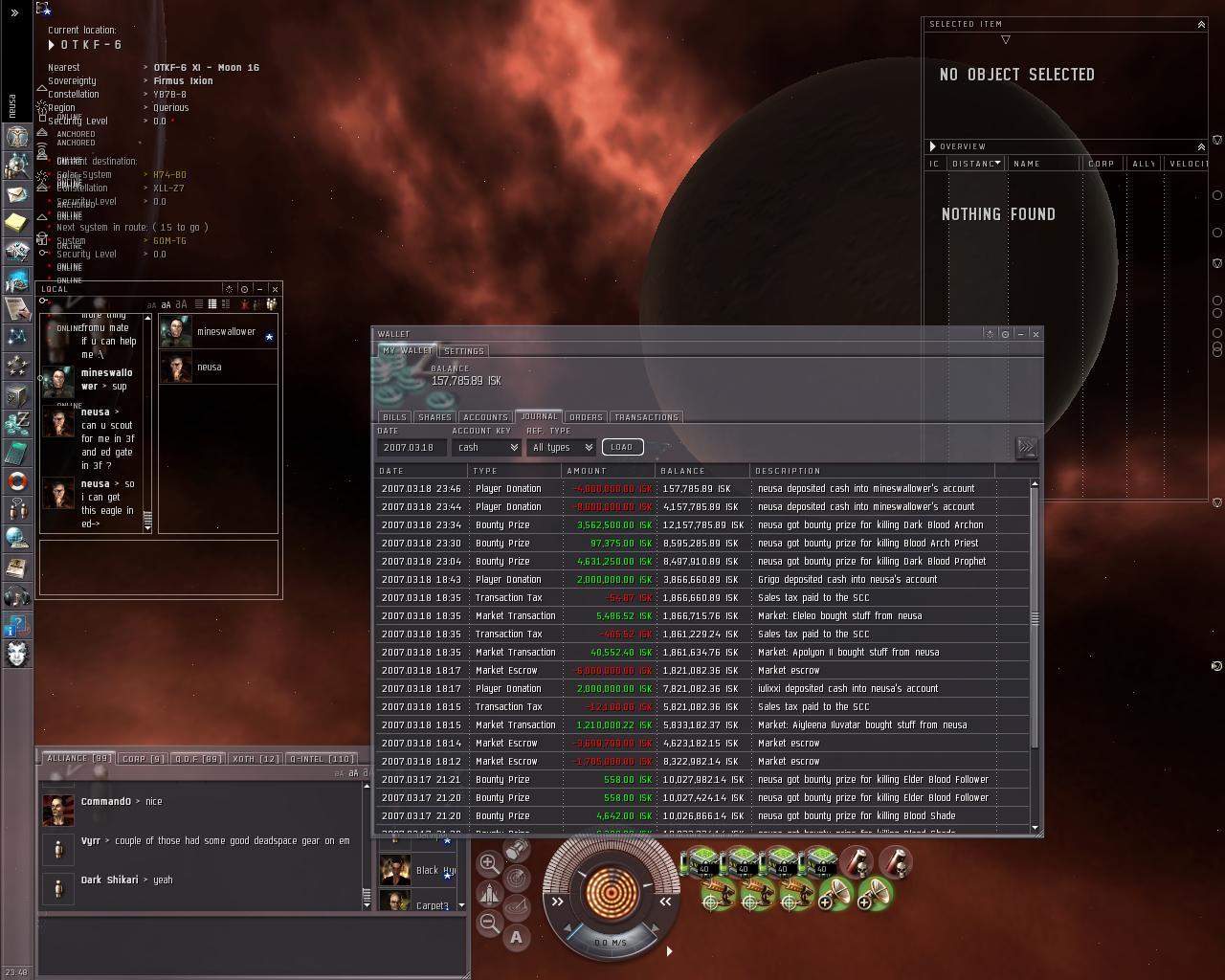Click the lifebuoy Help icon in sidebar
1225x980 pixels.
tap(17, 480)
